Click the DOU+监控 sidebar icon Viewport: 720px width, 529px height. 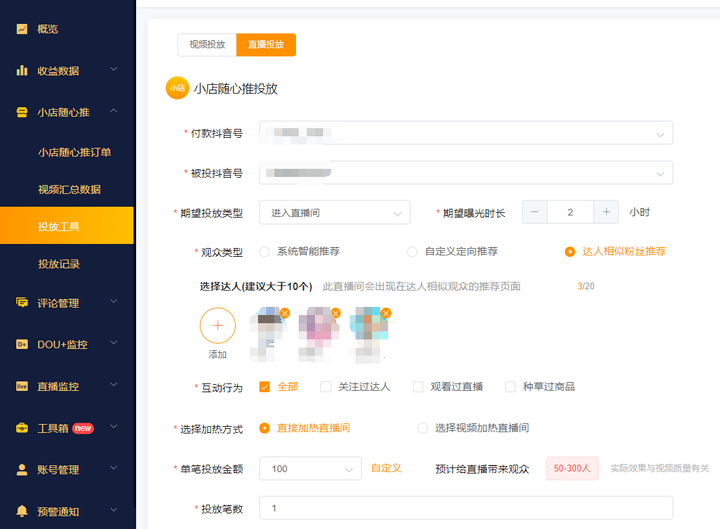tap(22, 344)
